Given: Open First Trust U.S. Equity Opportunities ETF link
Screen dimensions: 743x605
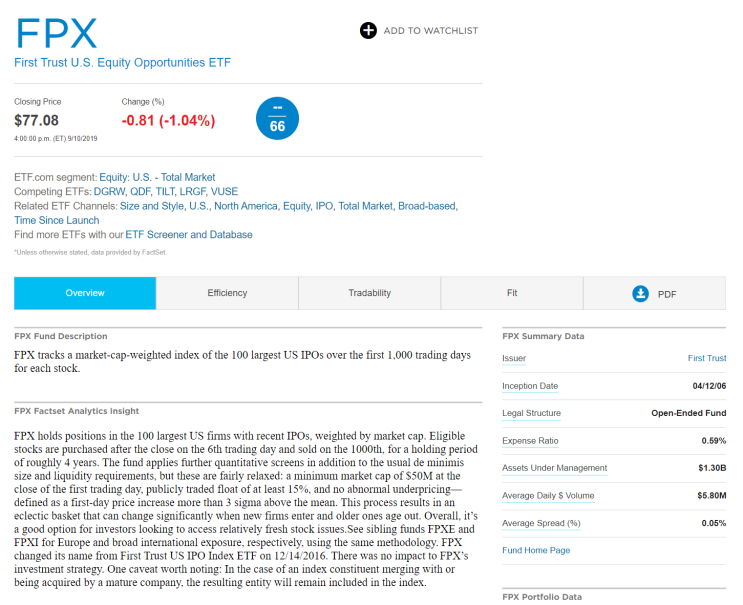Looking at the screenshot, I should coord(122,63).
